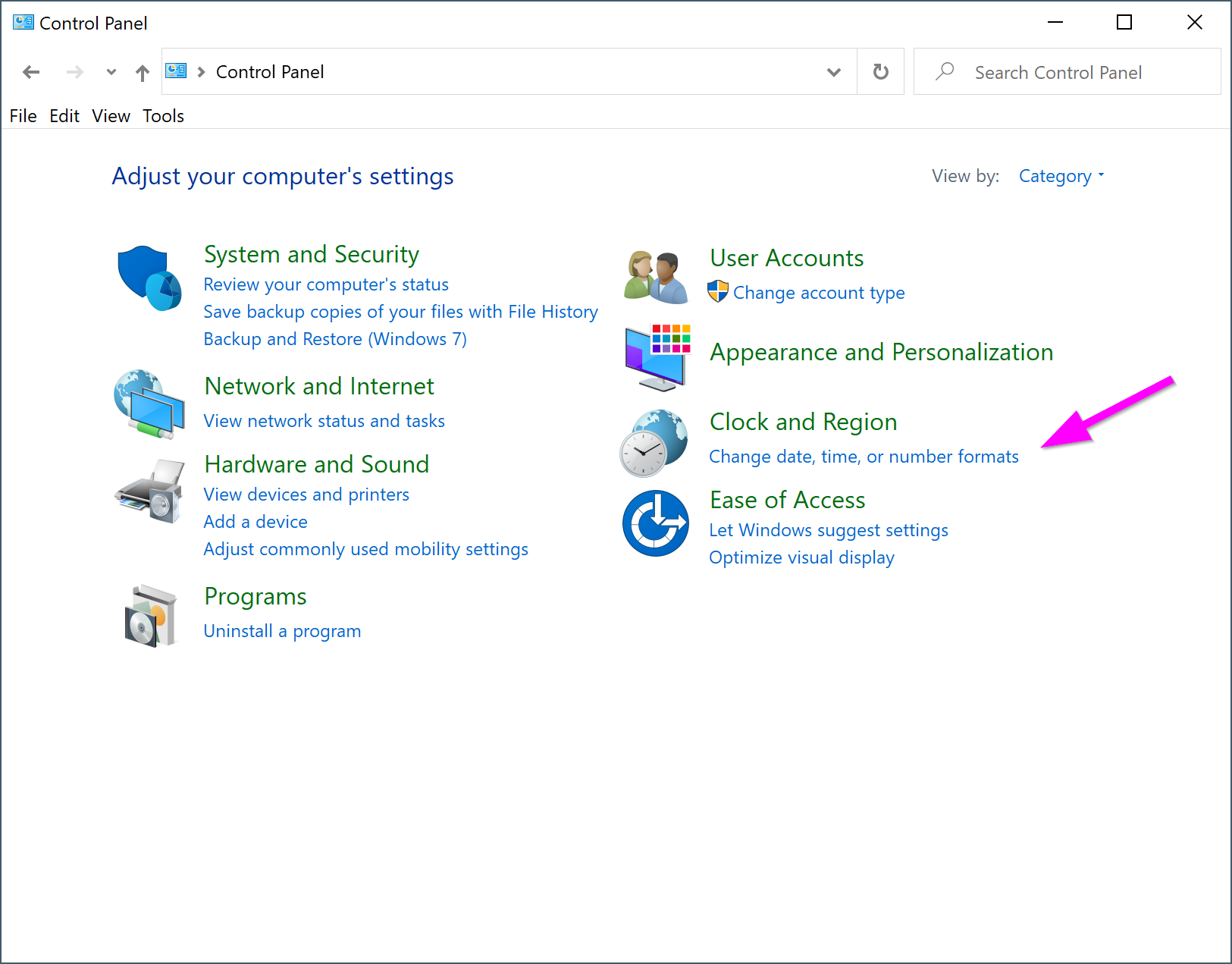Click Change date, time, or number formats

[x=864, y=457]
